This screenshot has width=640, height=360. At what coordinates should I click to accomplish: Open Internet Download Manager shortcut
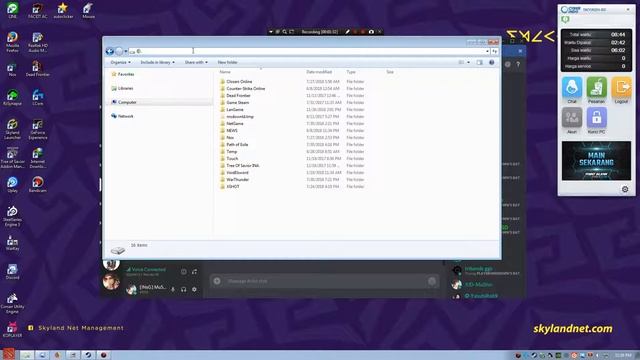(x=38, y=158)
